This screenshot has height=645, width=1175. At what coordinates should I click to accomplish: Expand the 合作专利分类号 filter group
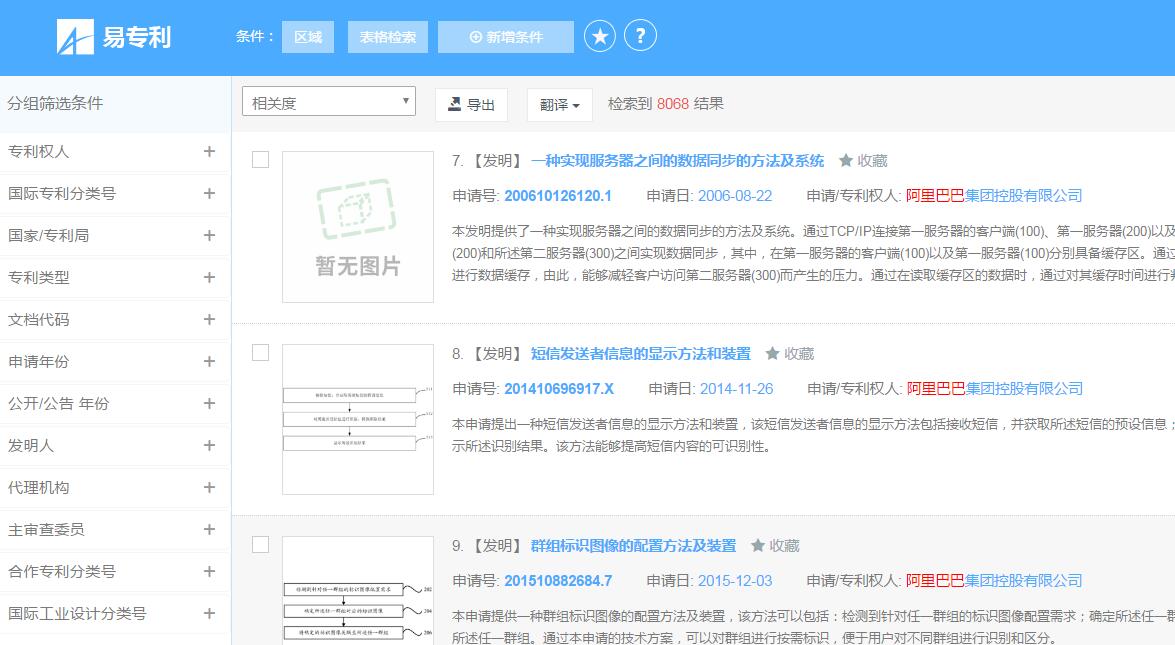point(209,571)
